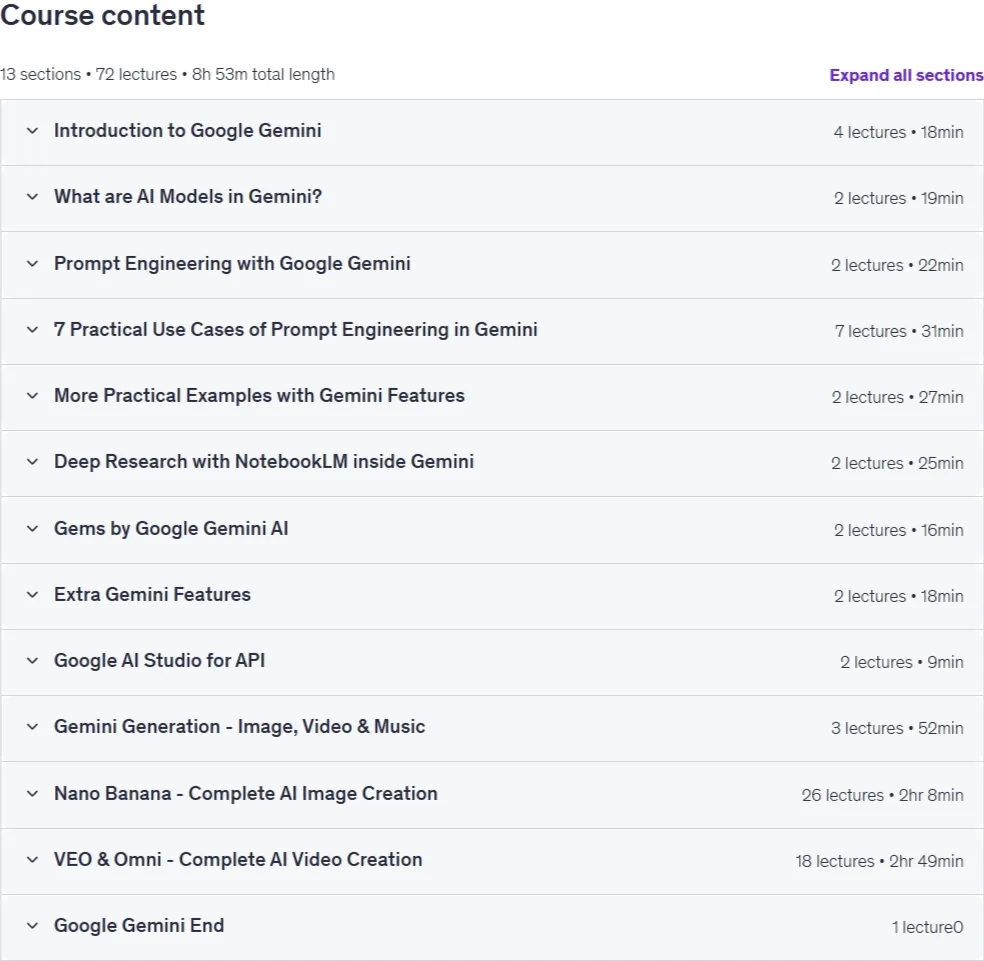Open section title Prompt Engineering with Google Gemini
Viewport: 984px width, 961px height.
(x=232, y=264)
